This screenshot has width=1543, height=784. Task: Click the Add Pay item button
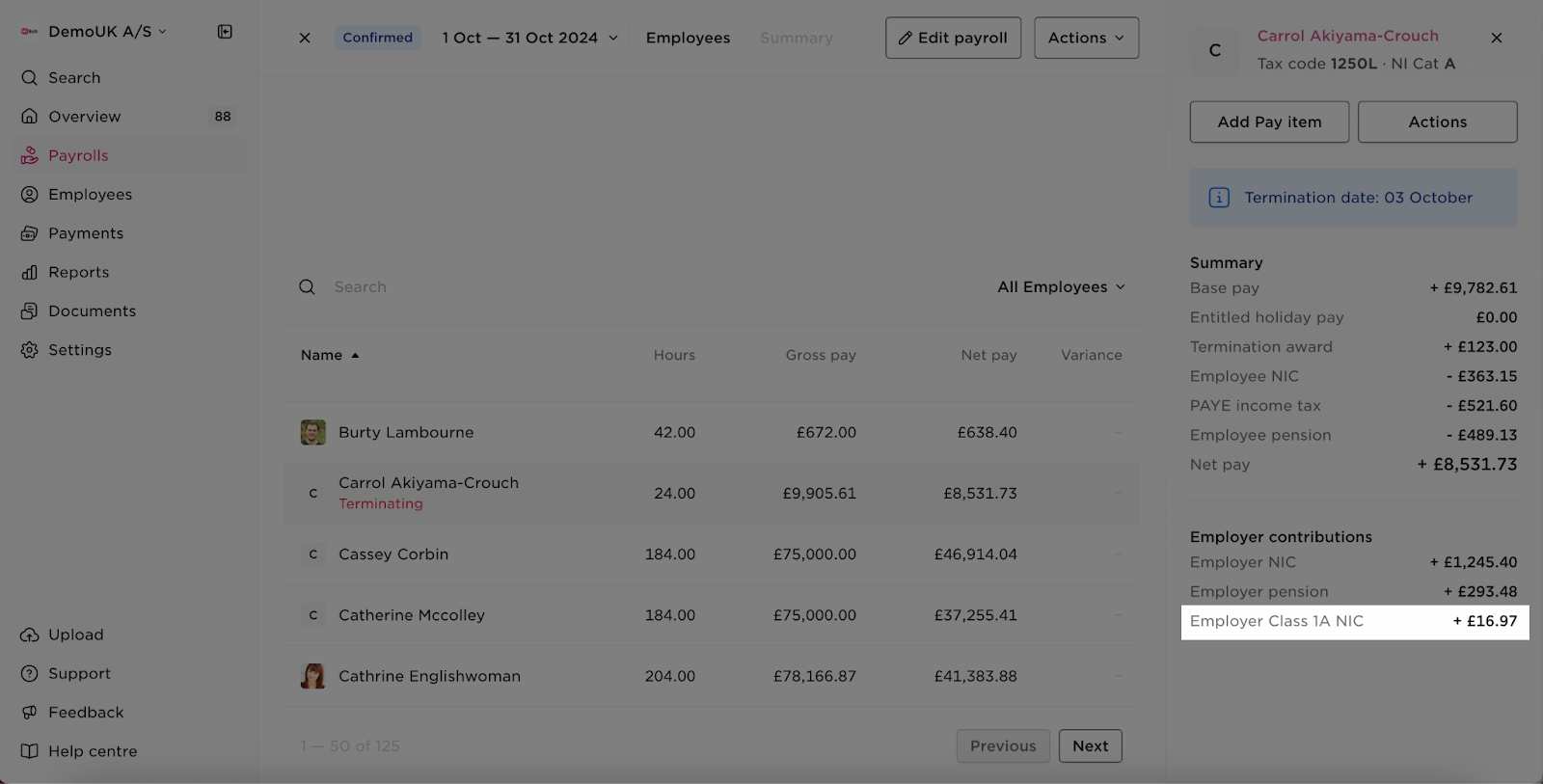click(1269, 122)
